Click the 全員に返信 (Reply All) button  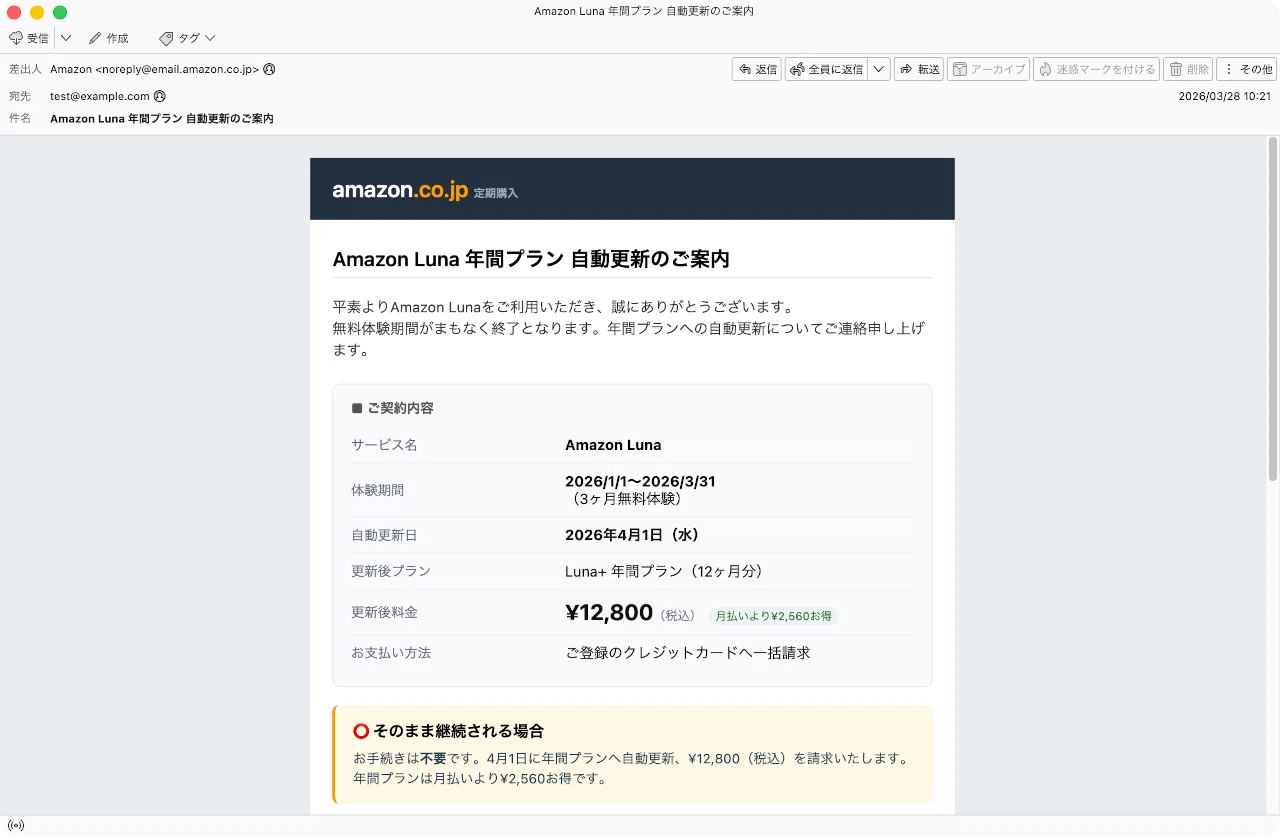pos(827,69)
